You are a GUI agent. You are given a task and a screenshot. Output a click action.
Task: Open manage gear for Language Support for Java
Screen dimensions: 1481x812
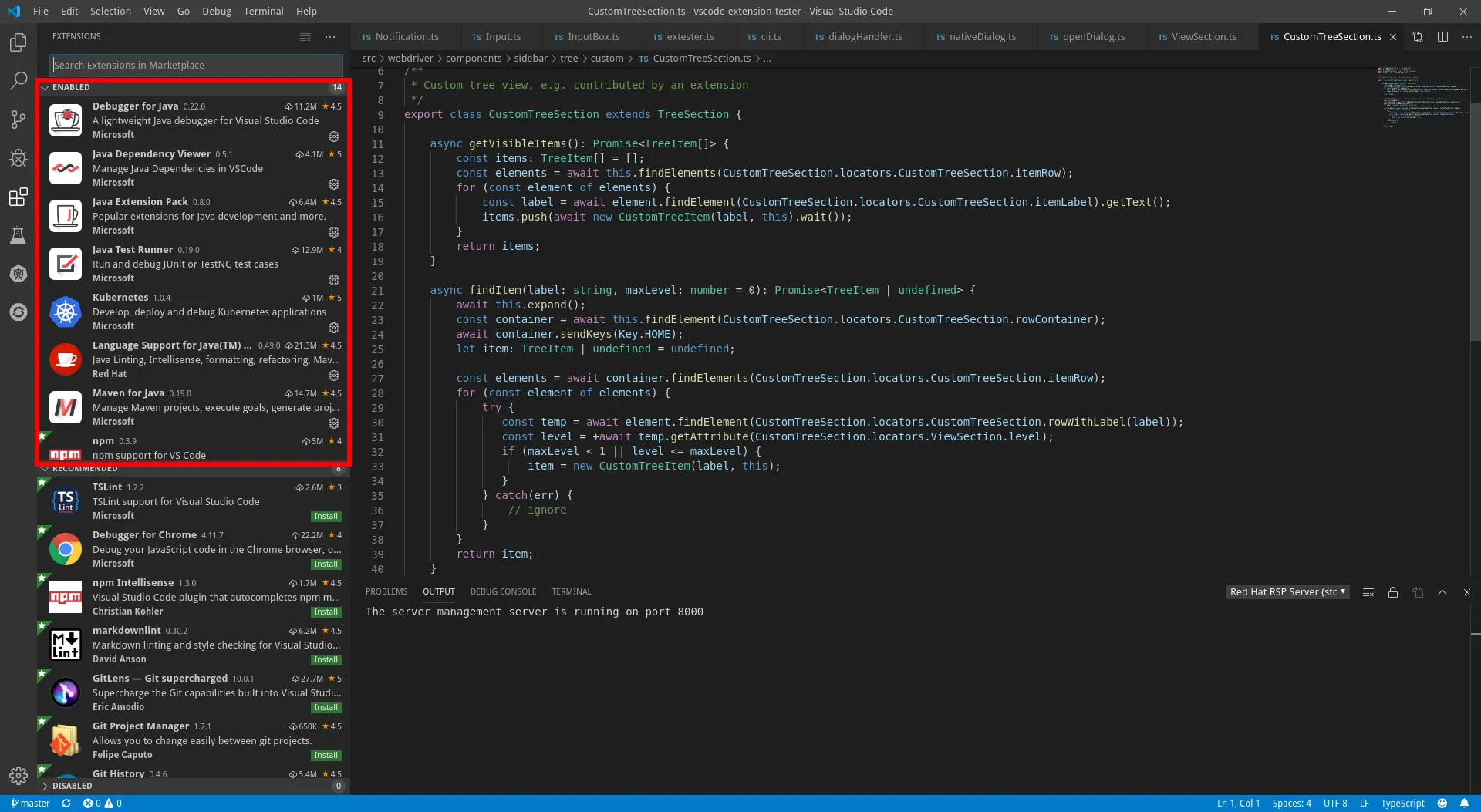pos(334,376)
